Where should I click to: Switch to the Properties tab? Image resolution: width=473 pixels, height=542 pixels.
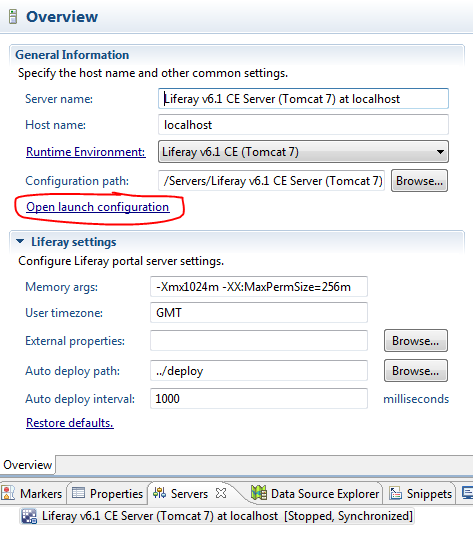(x=107, y=494)
